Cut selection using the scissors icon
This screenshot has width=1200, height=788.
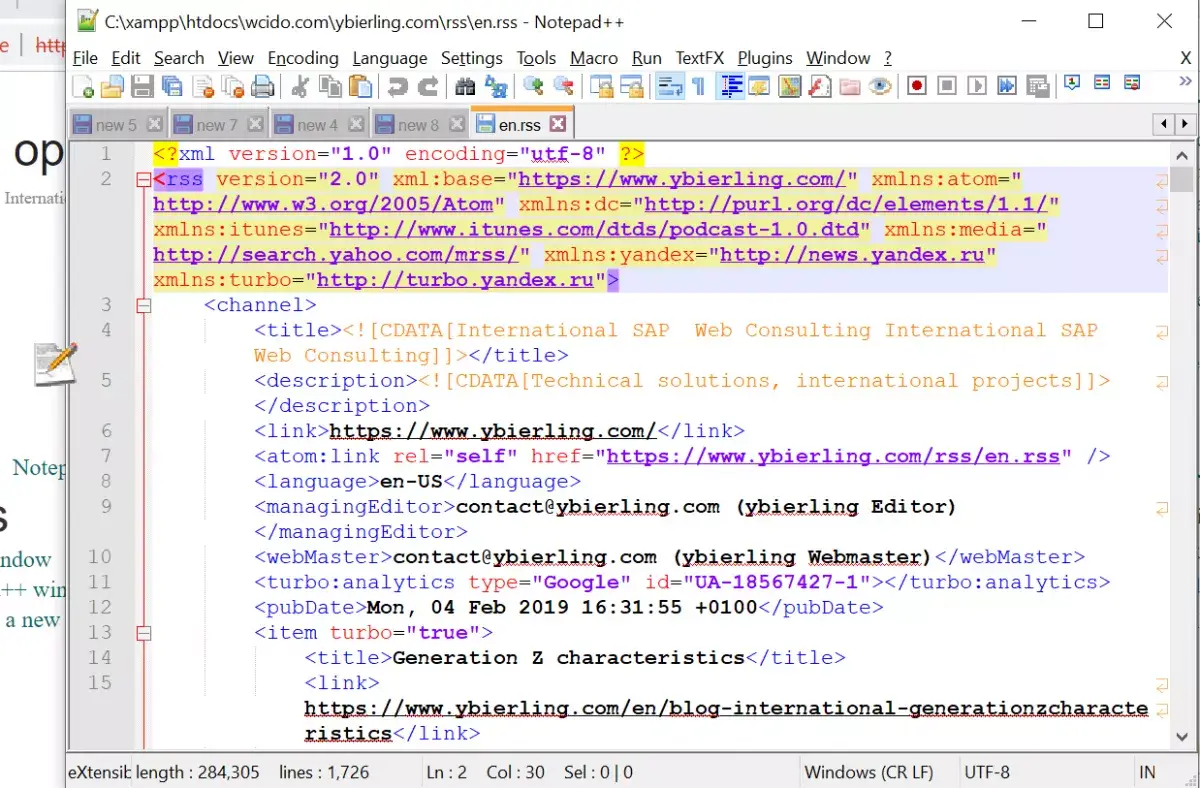pos(299,87)
